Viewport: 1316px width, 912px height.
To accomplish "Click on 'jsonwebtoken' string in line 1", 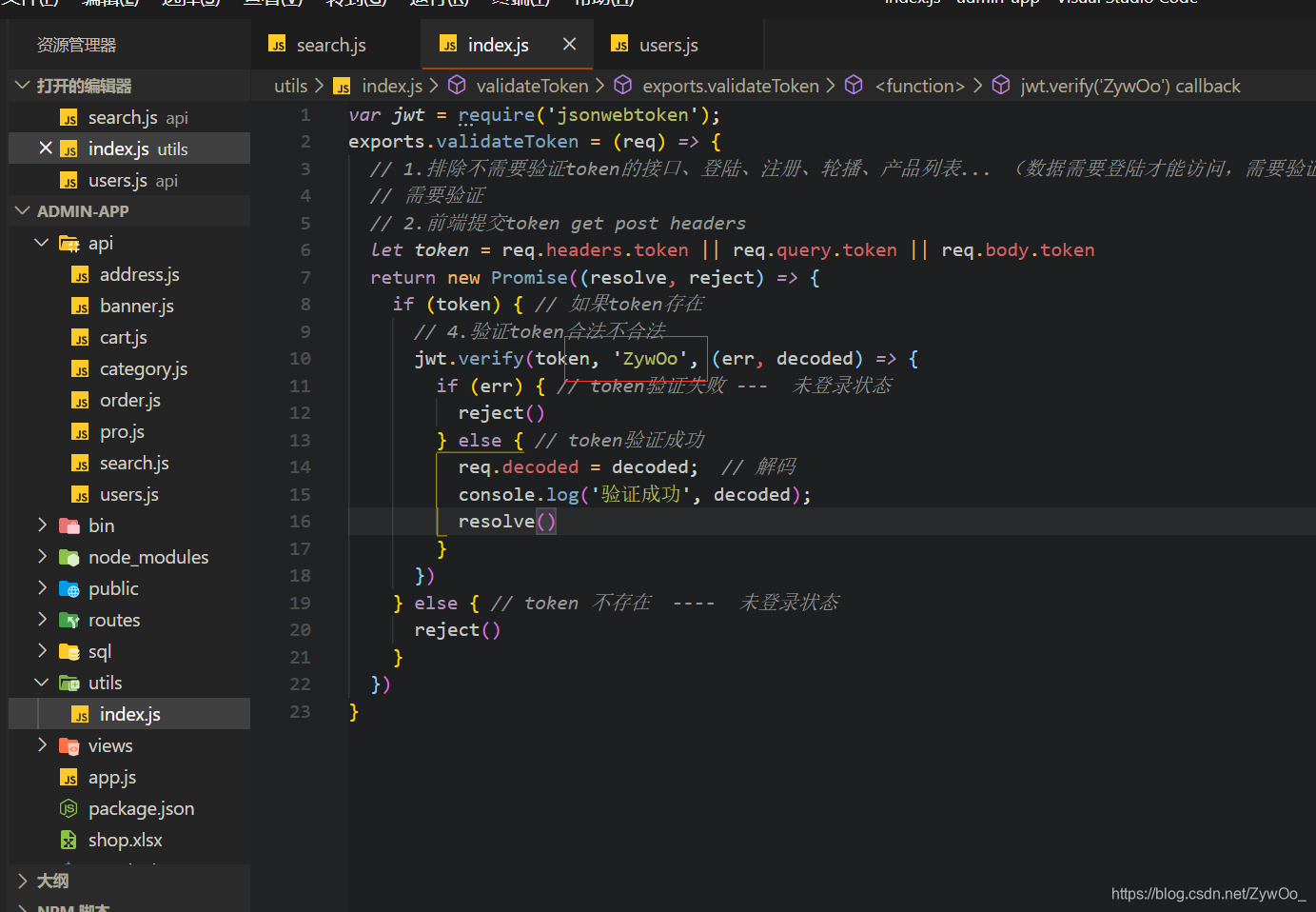I will [622, 114].
